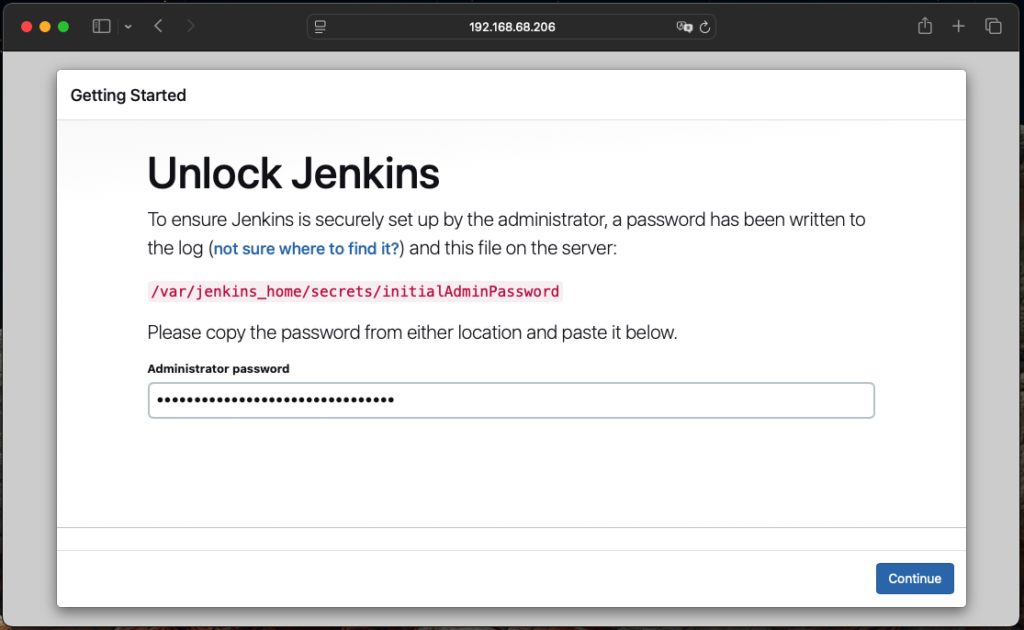This screenshot has height=630, width=1024.
Task: Click the initialAdminPassword file path text
Action: coord(355,291)
